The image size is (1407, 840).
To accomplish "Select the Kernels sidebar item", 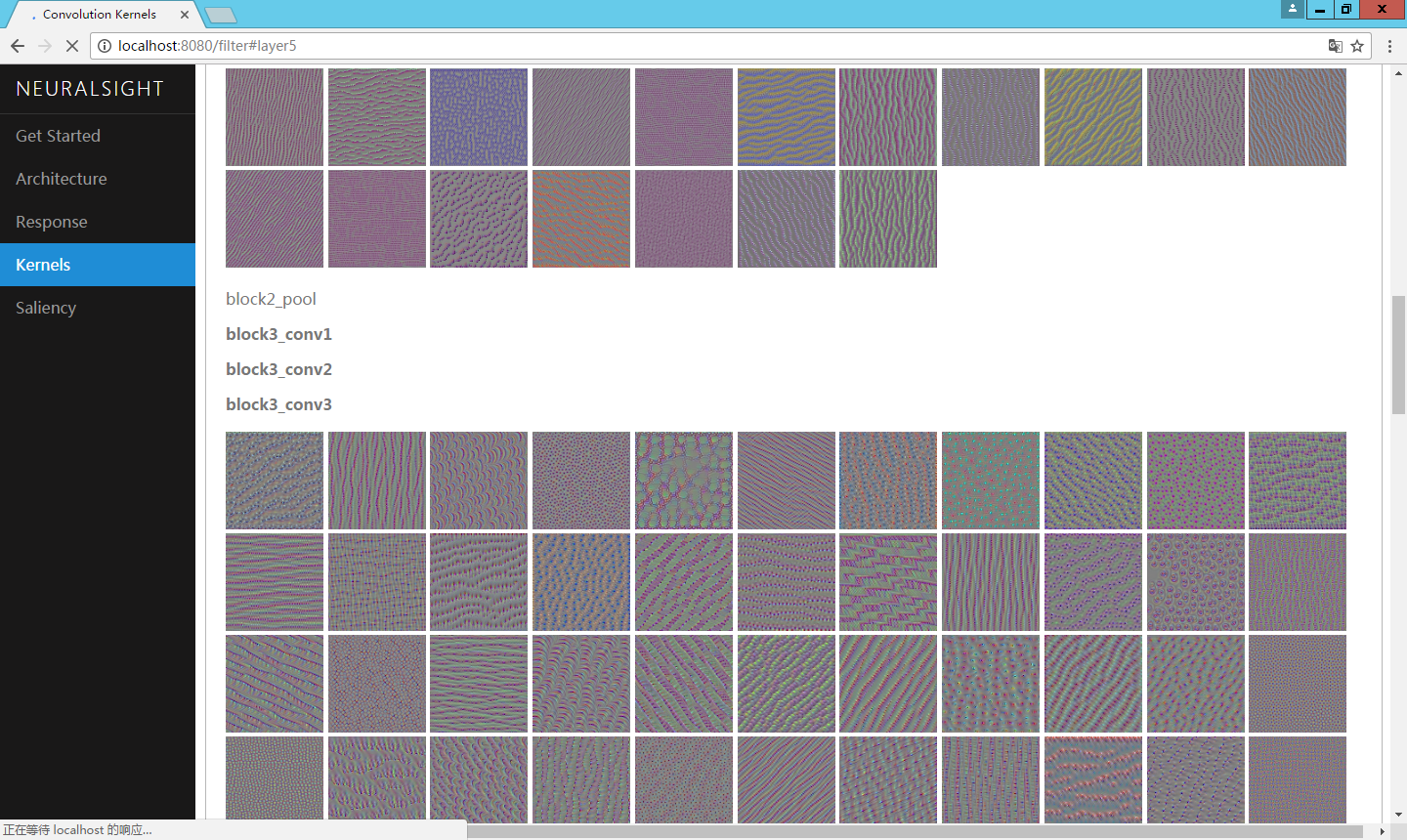I will click(98, 265).
